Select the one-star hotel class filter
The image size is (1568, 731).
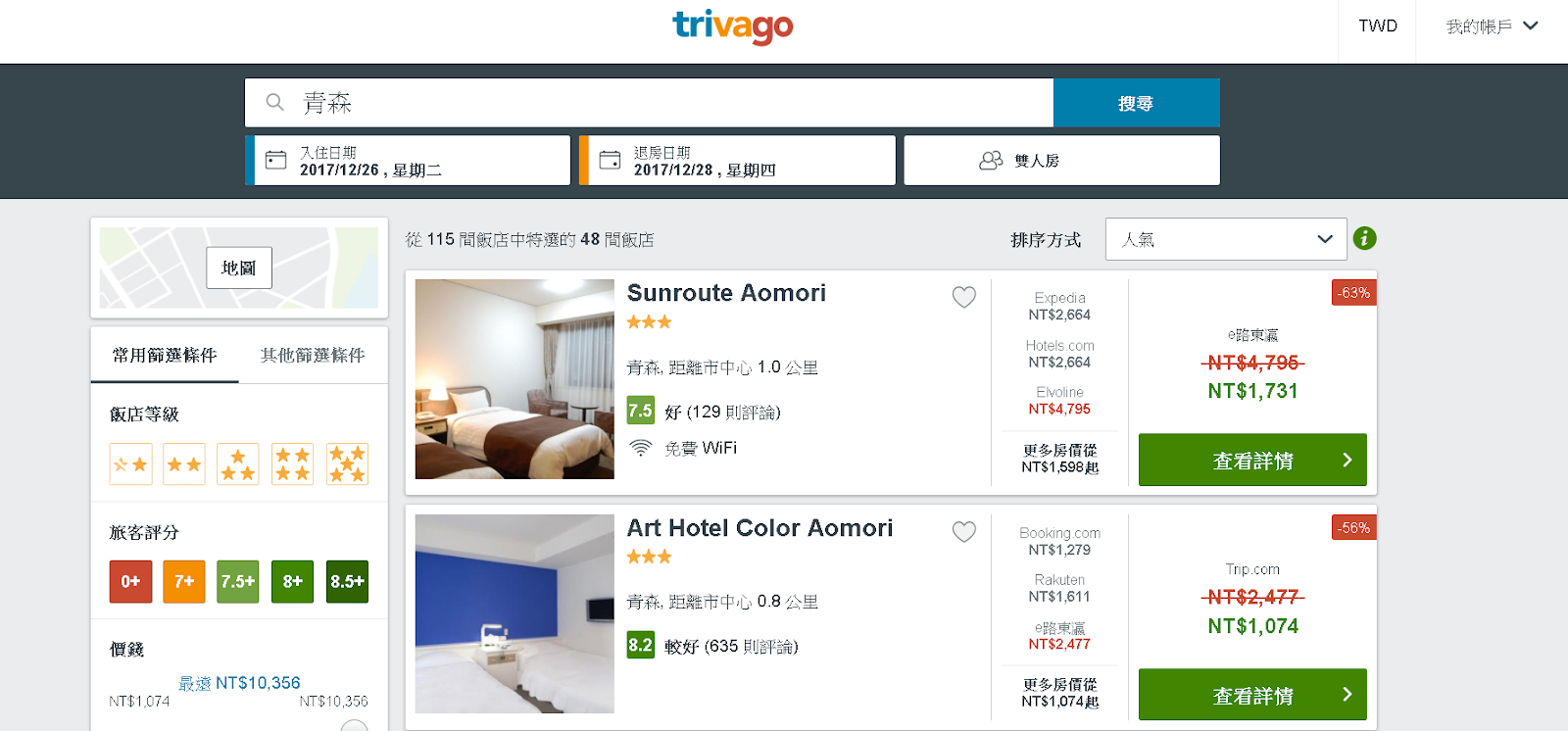pos(130,463)
